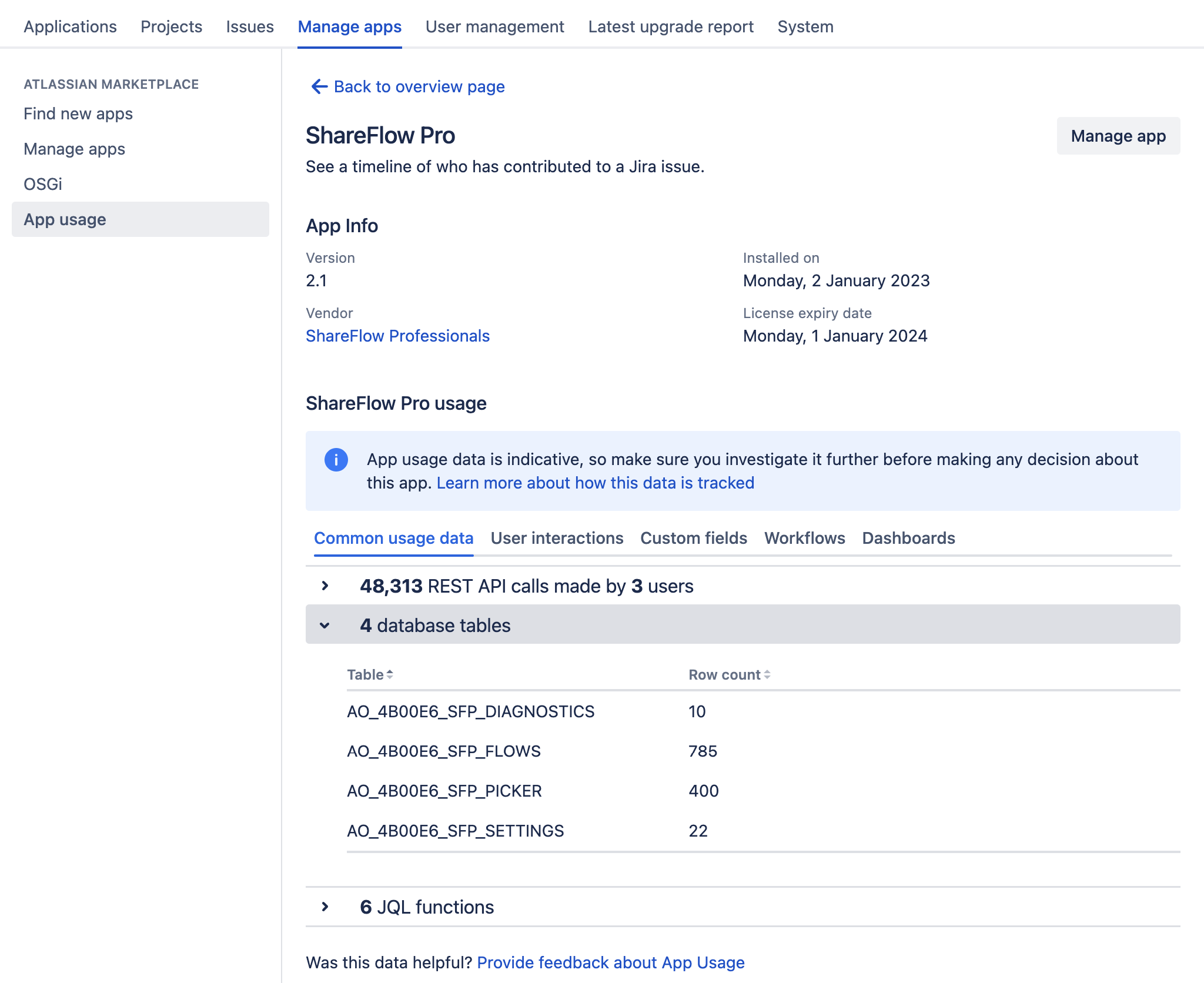Sort by Row count column sort icon
1204x983 pixels.
pos(767,675)
